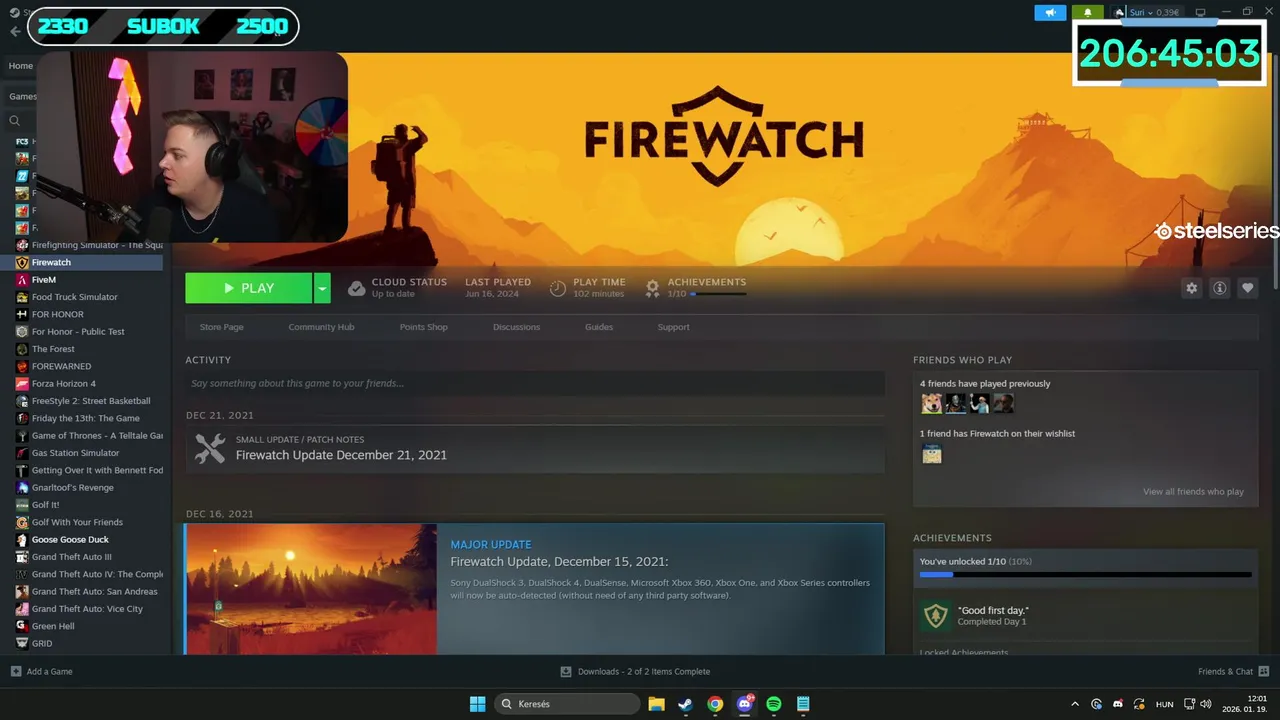The width and height of the screenshot is (1280, 720).
Task: Open Firewatch Update December 21, 2021 post
Action: pyautogui.click(x=341, y=455)
